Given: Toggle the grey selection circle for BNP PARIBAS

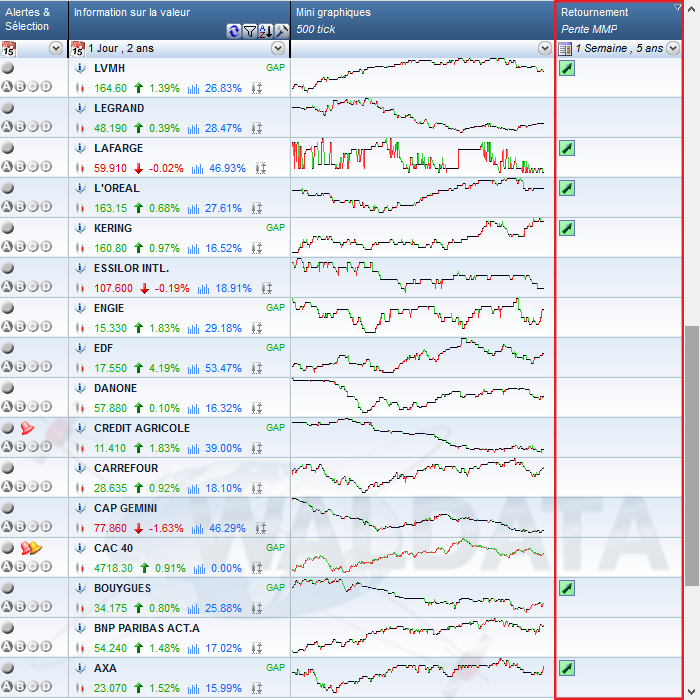Looking at the screenshot, I should click(x=8, y=628).
